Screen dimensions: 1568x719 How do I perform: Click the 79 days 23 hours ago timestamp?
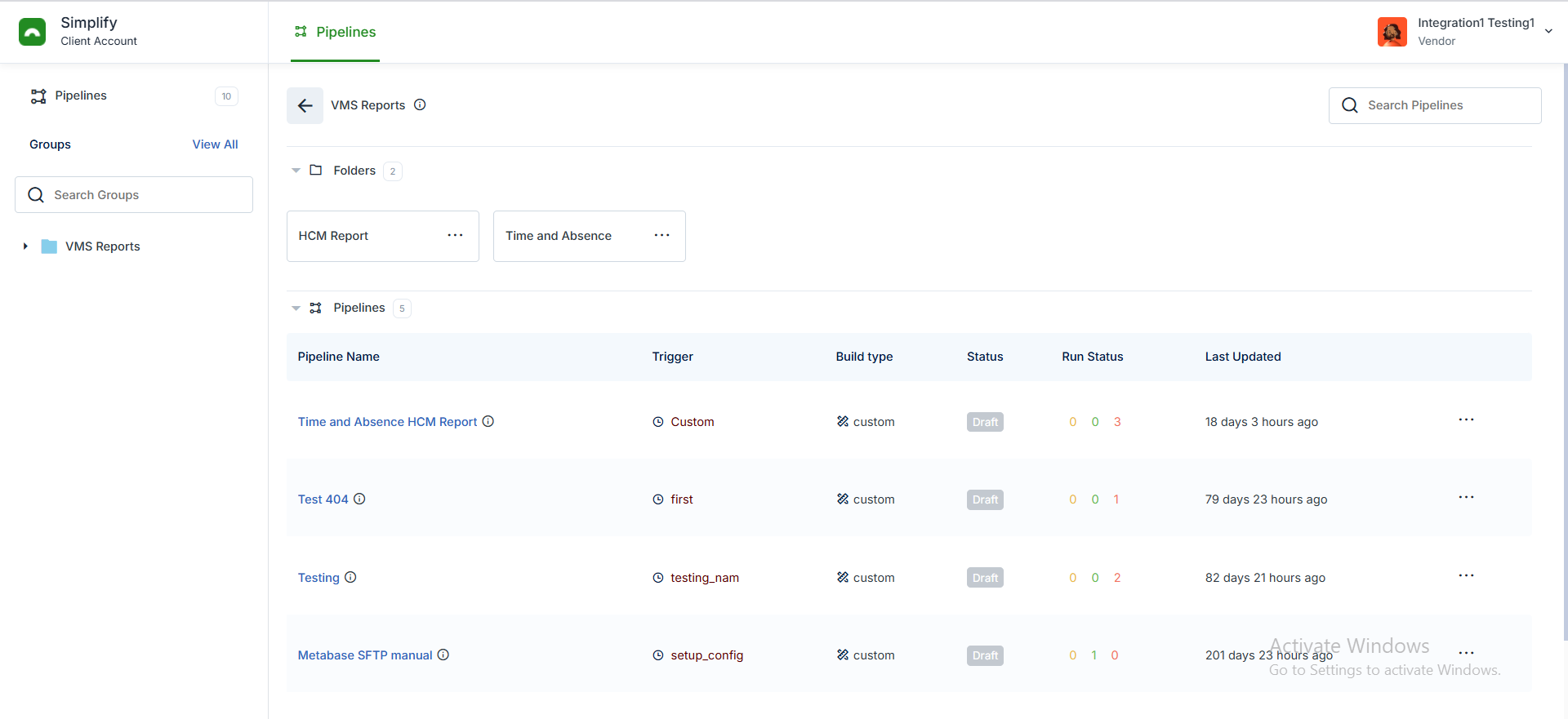pos(1266,499)
